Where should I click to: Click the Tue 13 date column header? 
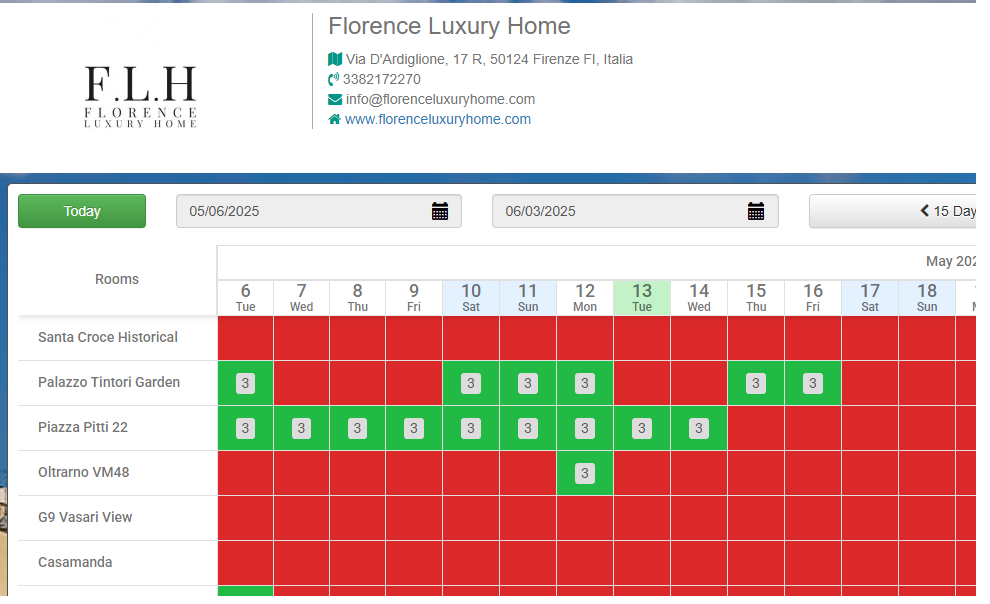coord(641,298)
